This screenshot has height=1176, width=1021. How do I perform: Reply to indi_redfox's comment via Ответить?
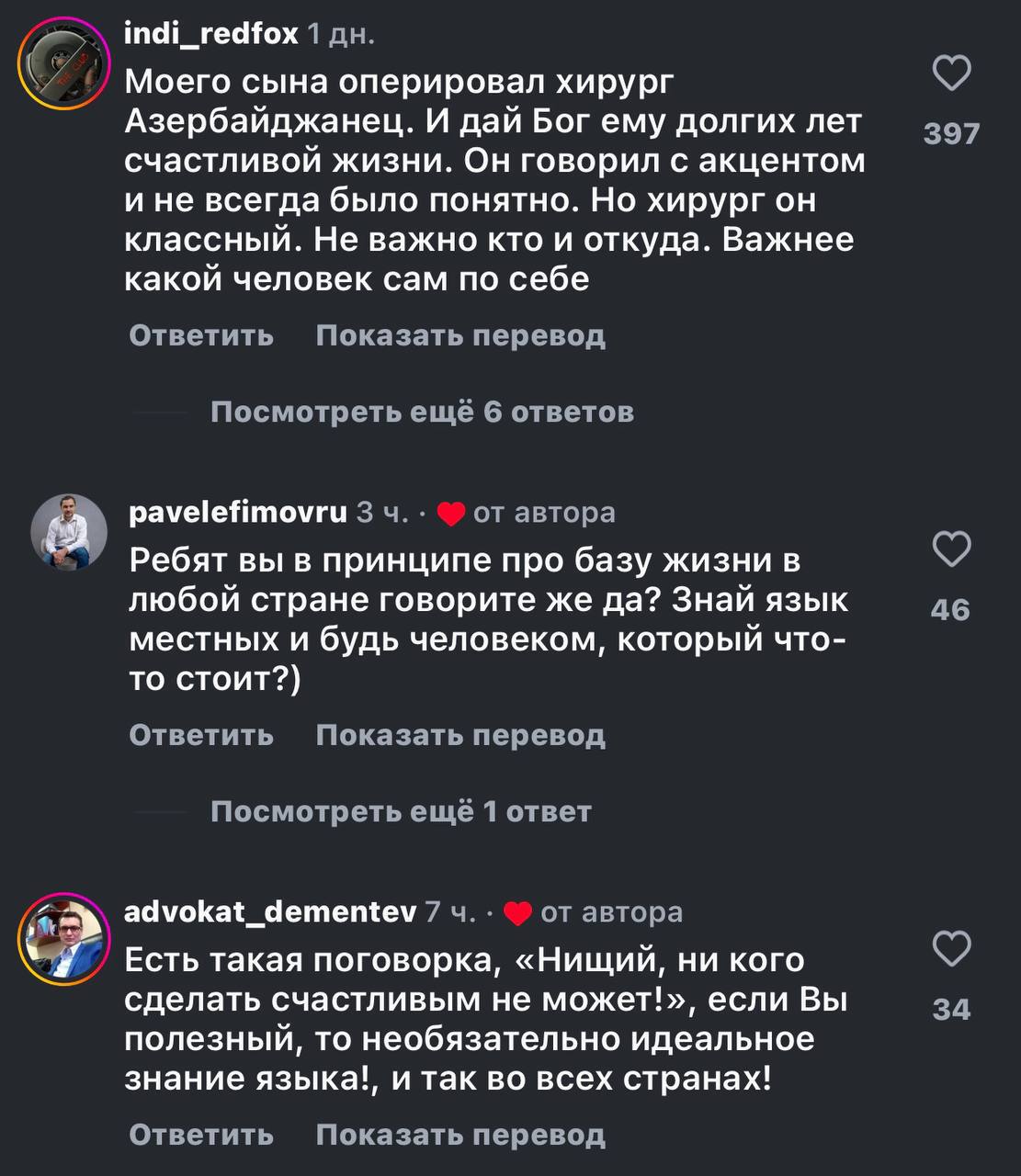click(x=201, y=335)
